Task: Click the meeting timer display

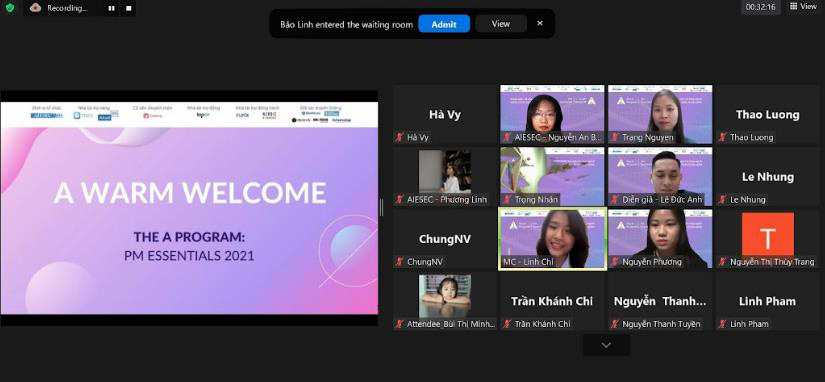Action: click(760, 7)
